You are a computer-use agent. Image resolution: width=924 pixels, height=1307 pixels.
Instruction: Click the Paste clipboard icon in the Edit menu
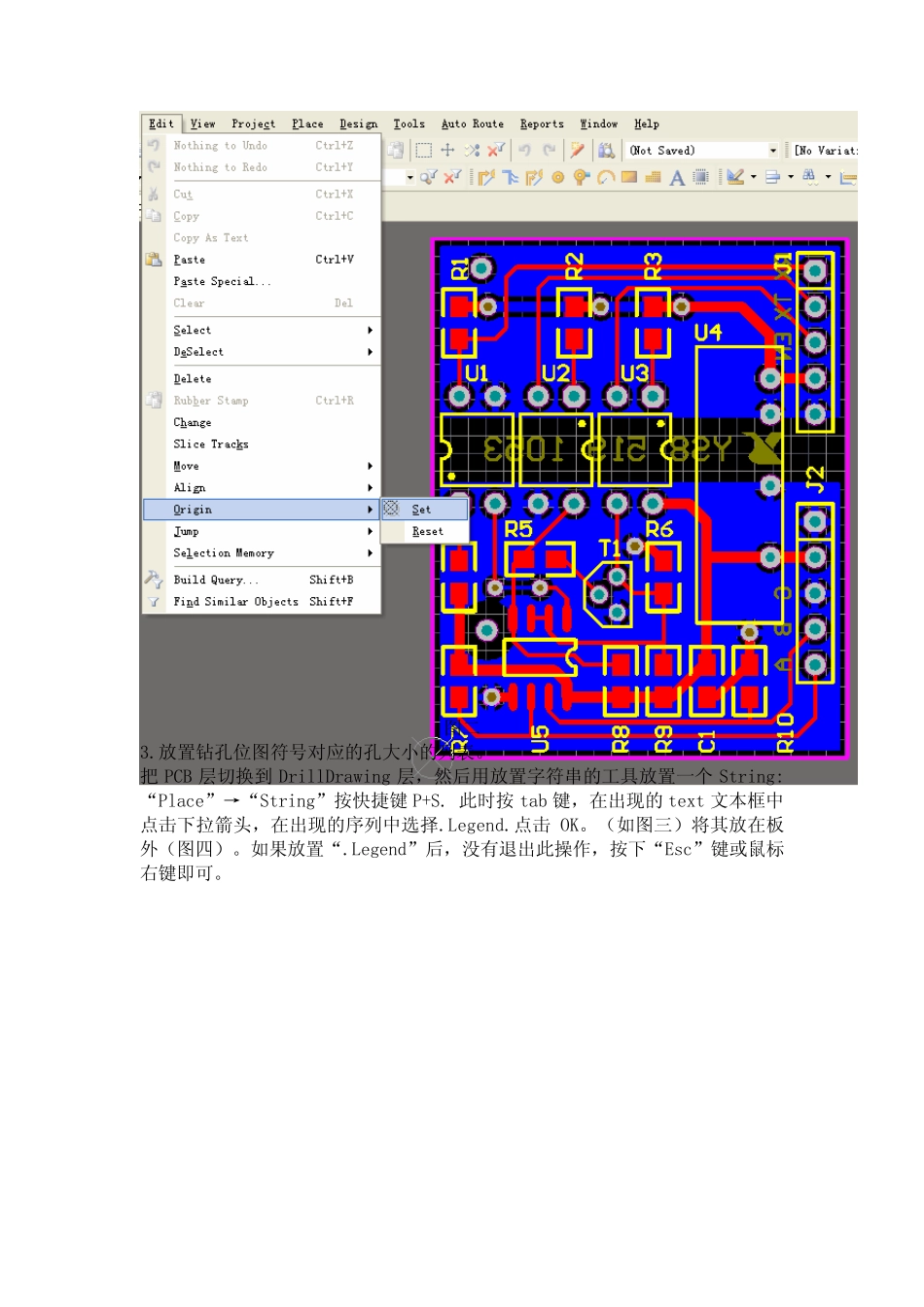[x=154, y=260]
